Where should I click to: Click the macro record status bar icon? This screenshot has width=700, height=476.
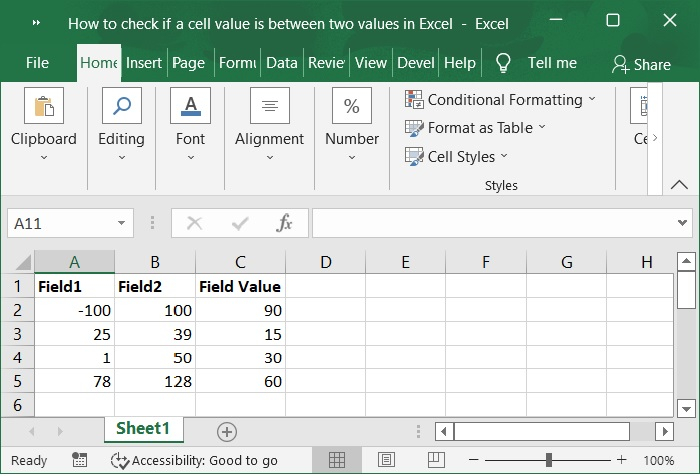click(79, 460)
